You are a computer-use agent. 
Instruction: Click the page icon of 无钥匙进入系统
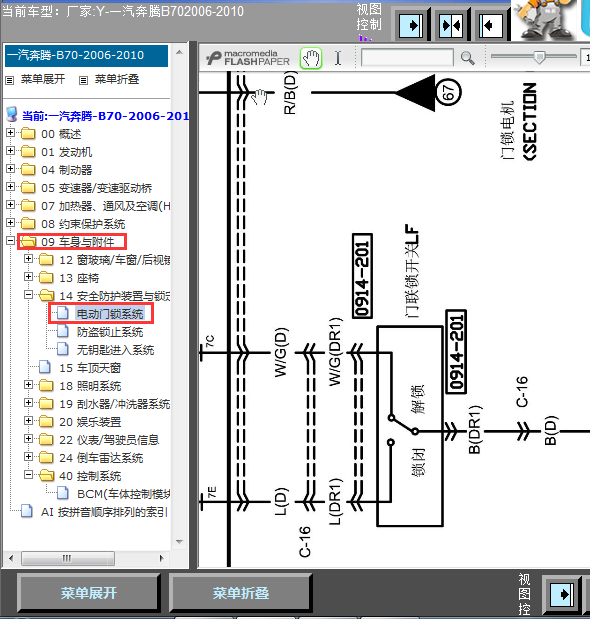pos(63,349)
